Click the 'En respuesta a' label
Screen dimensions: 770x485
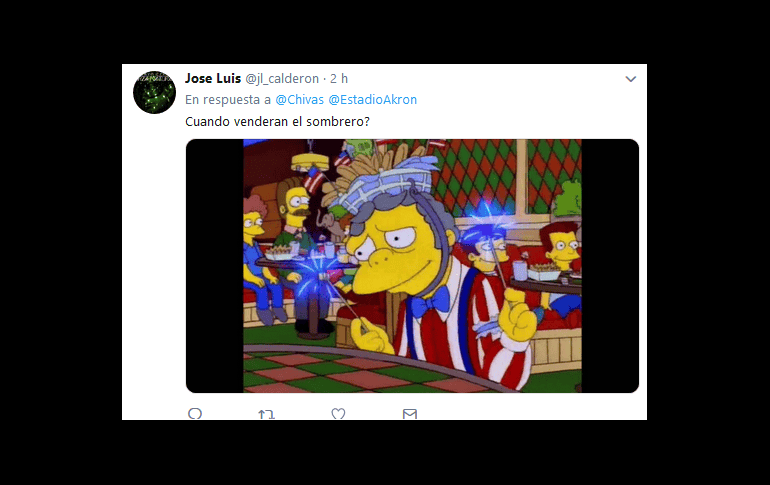[228, 100]
